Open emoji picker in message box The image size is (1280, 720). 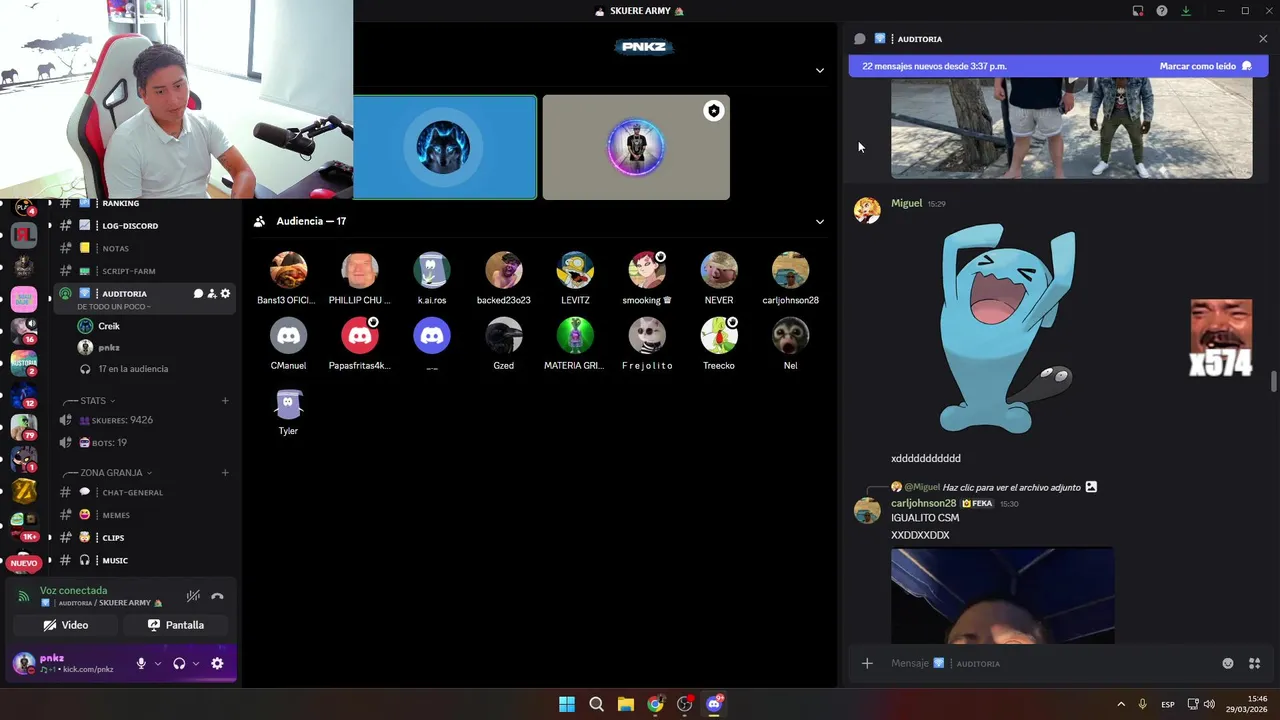1228,663
